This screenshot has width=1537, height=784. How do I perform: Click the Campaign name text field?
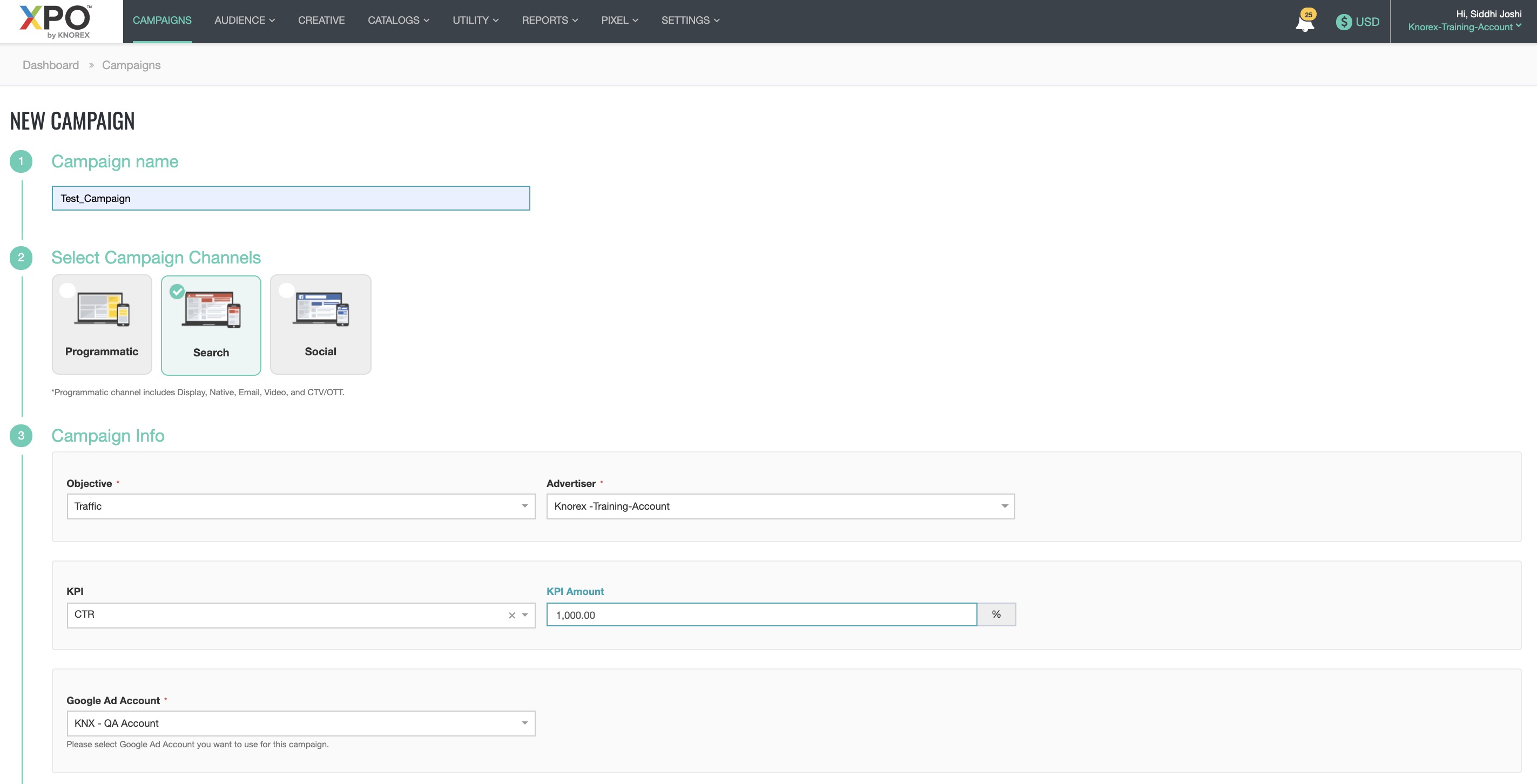point(291,198)
